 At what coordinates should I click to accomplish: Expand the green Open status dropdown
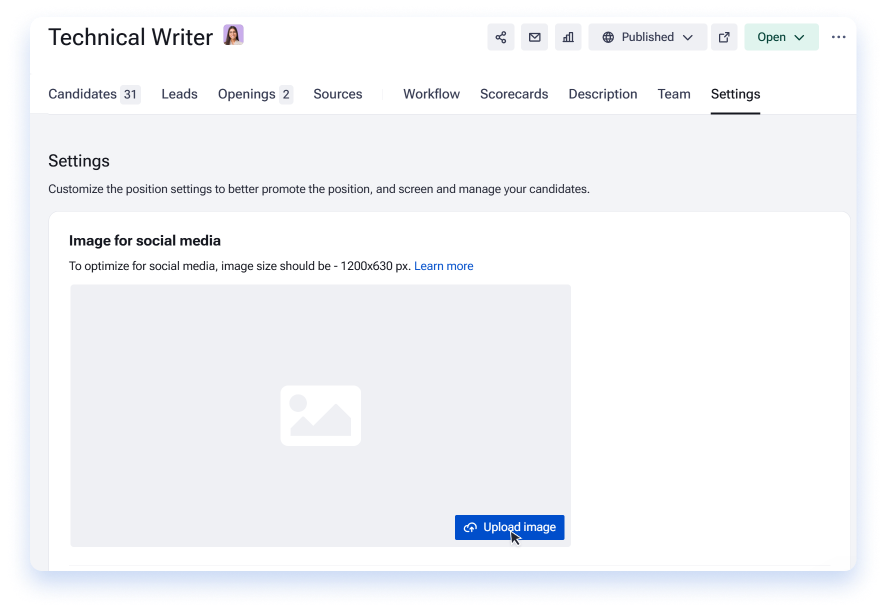pos(781,37)
